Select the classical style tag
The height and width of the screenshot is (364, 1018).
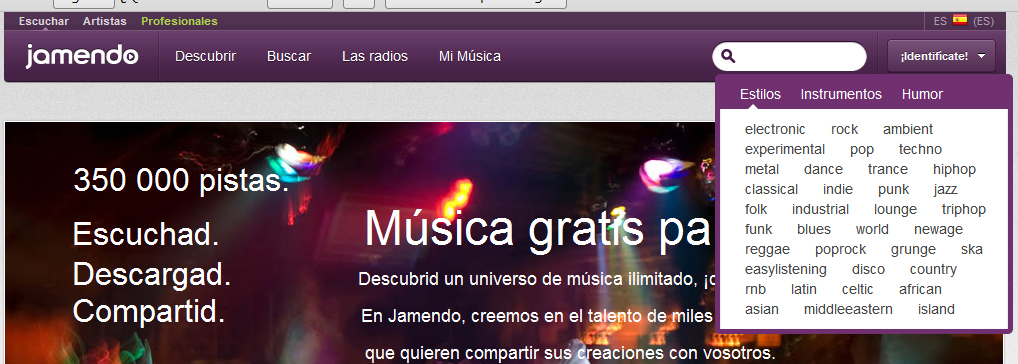pos(771,189)
